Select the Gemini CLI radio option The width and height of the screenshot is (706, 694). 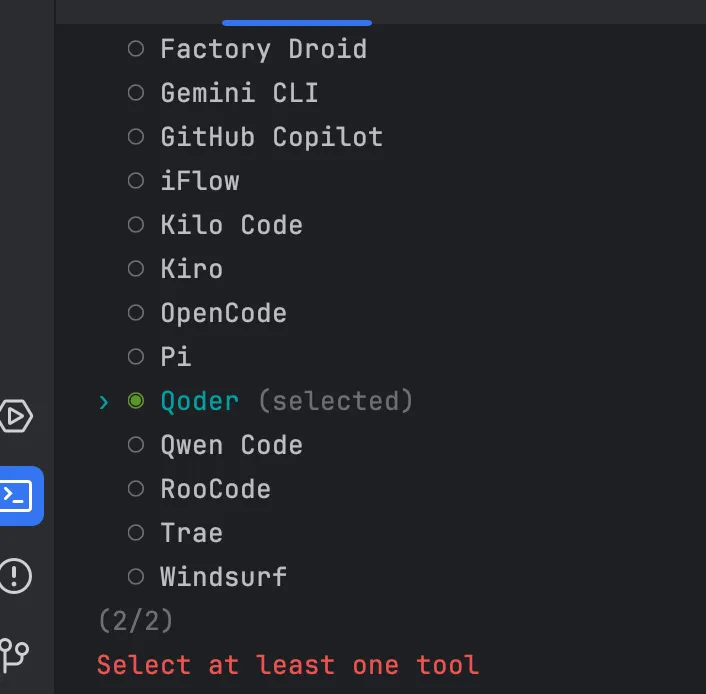137,93
